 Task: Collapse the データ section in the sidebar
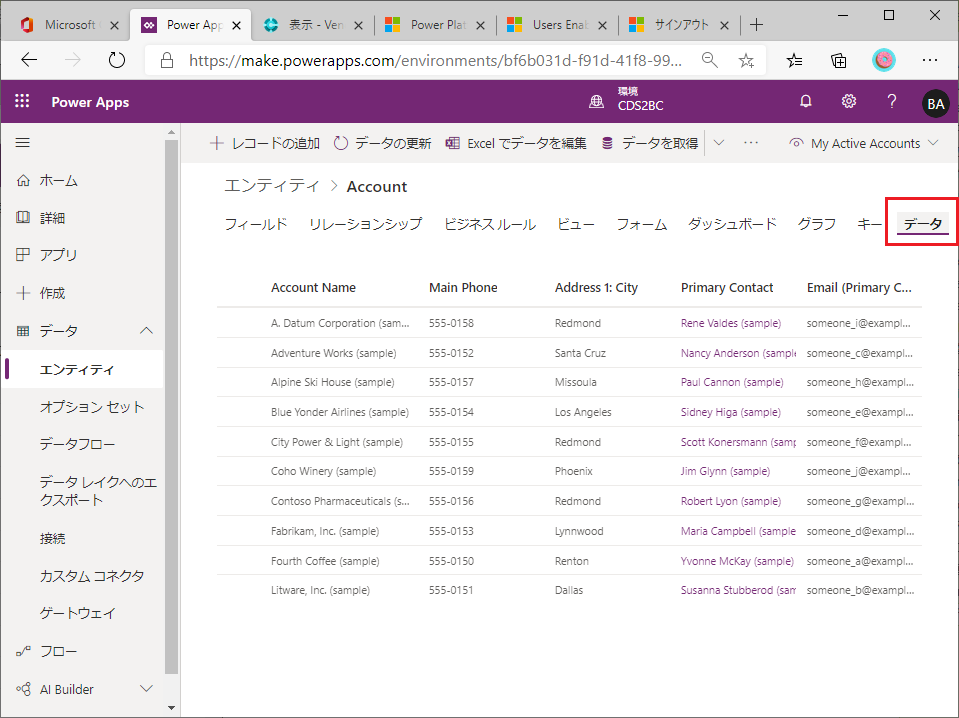(146, 330)
